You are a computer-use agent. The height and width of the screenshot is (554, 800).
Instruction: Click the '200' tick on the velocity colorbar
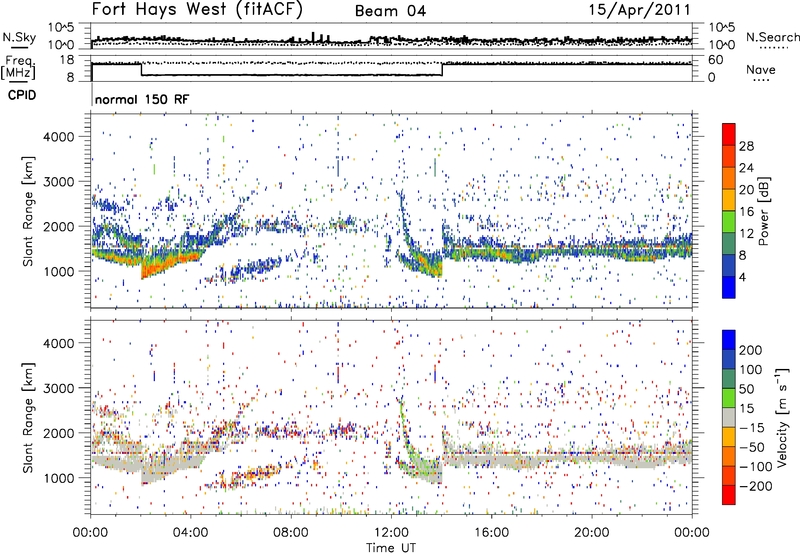click(751, 350)
